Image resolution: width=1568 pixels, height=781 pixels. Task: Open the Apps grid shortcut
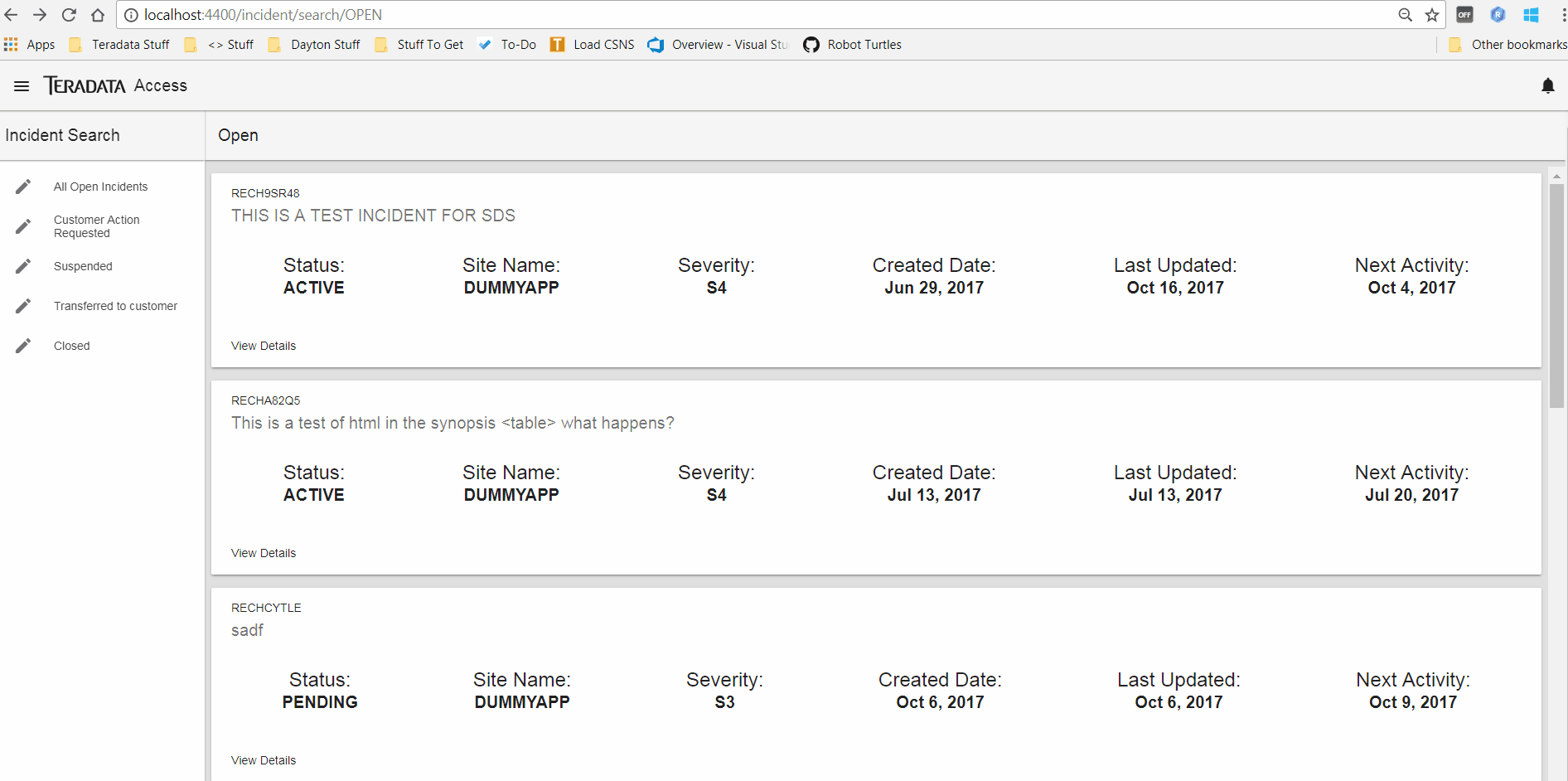(x=29, y=45)
